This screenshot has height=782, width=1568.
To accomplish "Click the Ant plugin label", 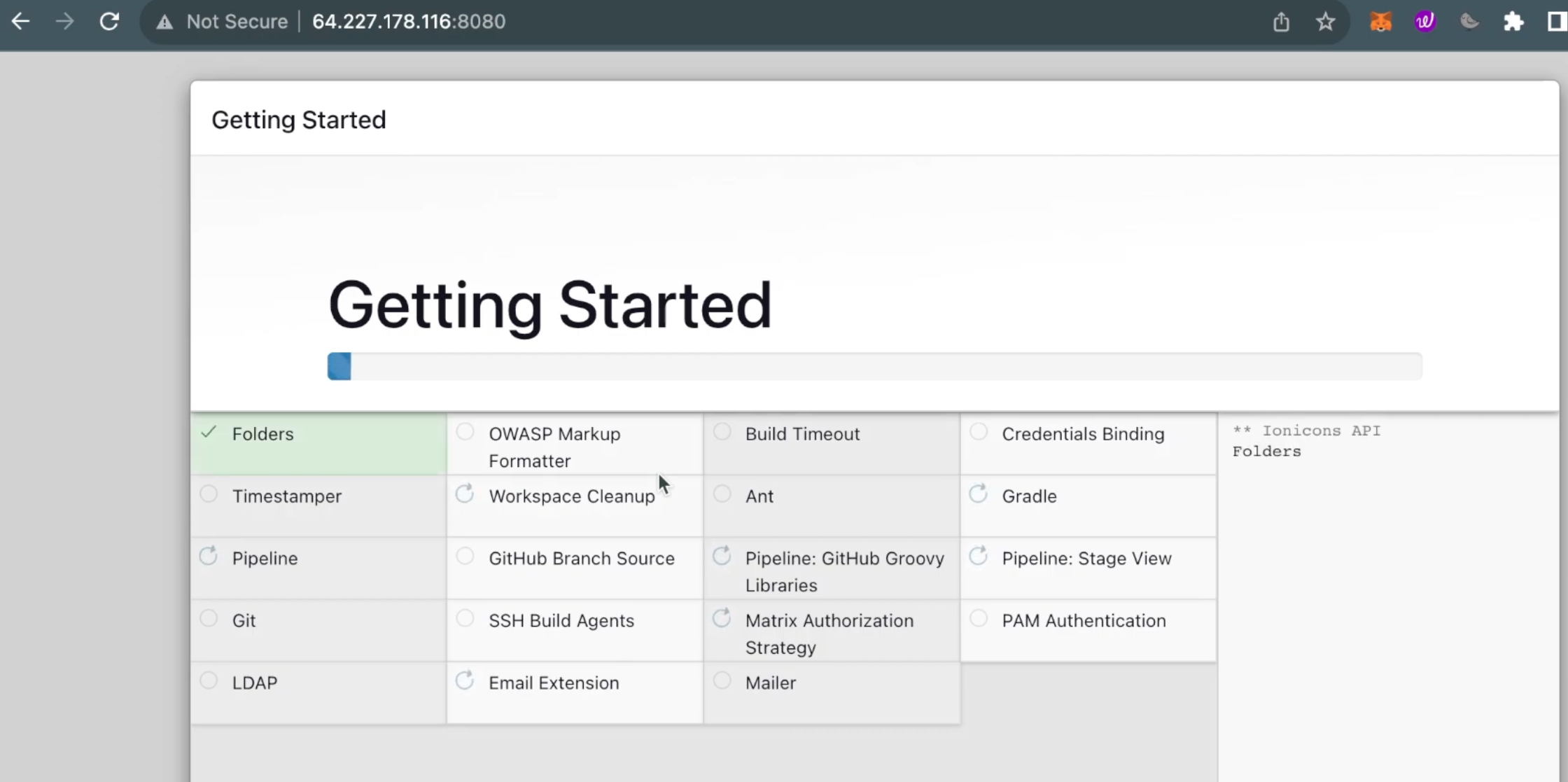I will [759, 496].
